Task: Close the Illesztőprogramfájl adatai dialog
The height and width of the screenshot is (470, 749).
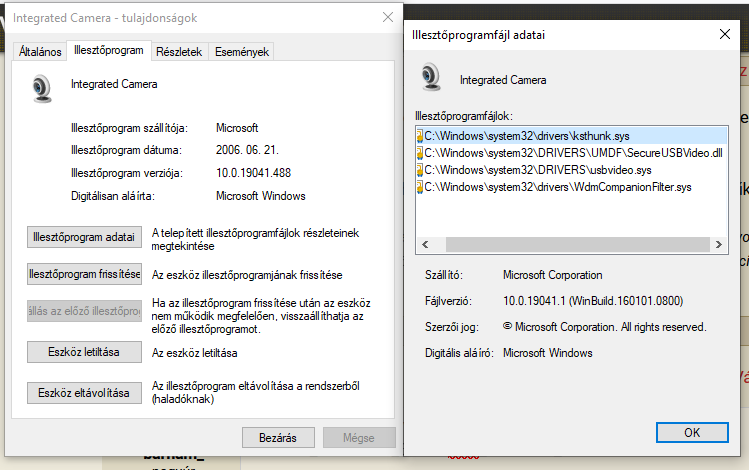Action: pyautogui.click(x=725, y=34)
